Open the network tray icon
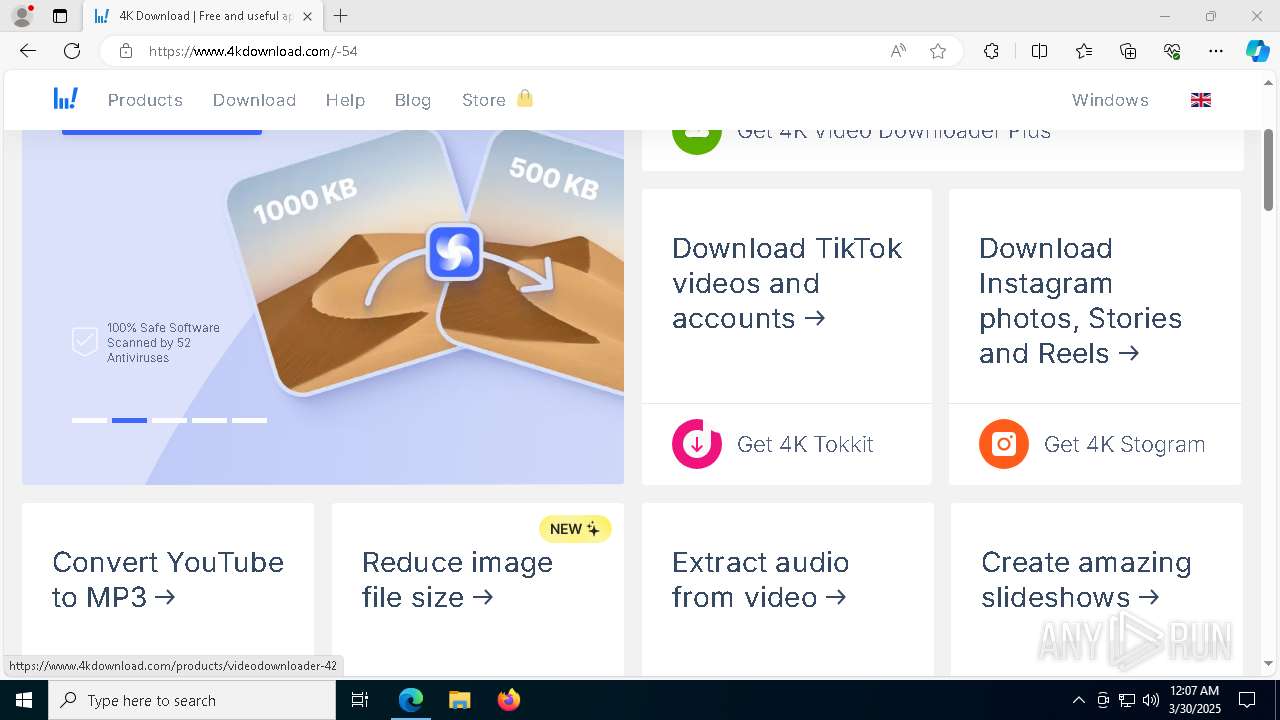This screenshot has height=720, width=1280. [x=1127, y=700]
